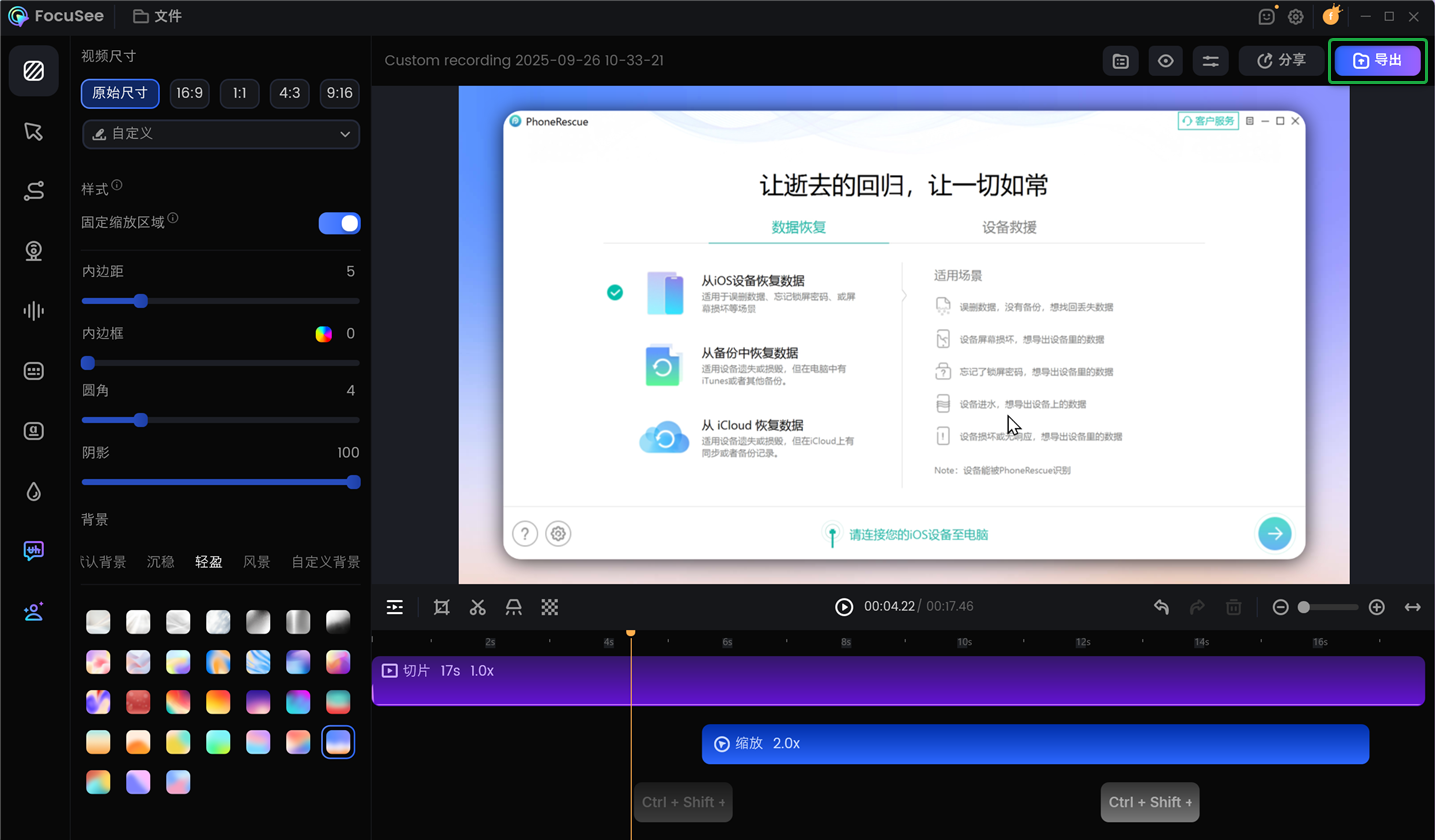Click the 阴影 shadow slider

coord(221,482)
